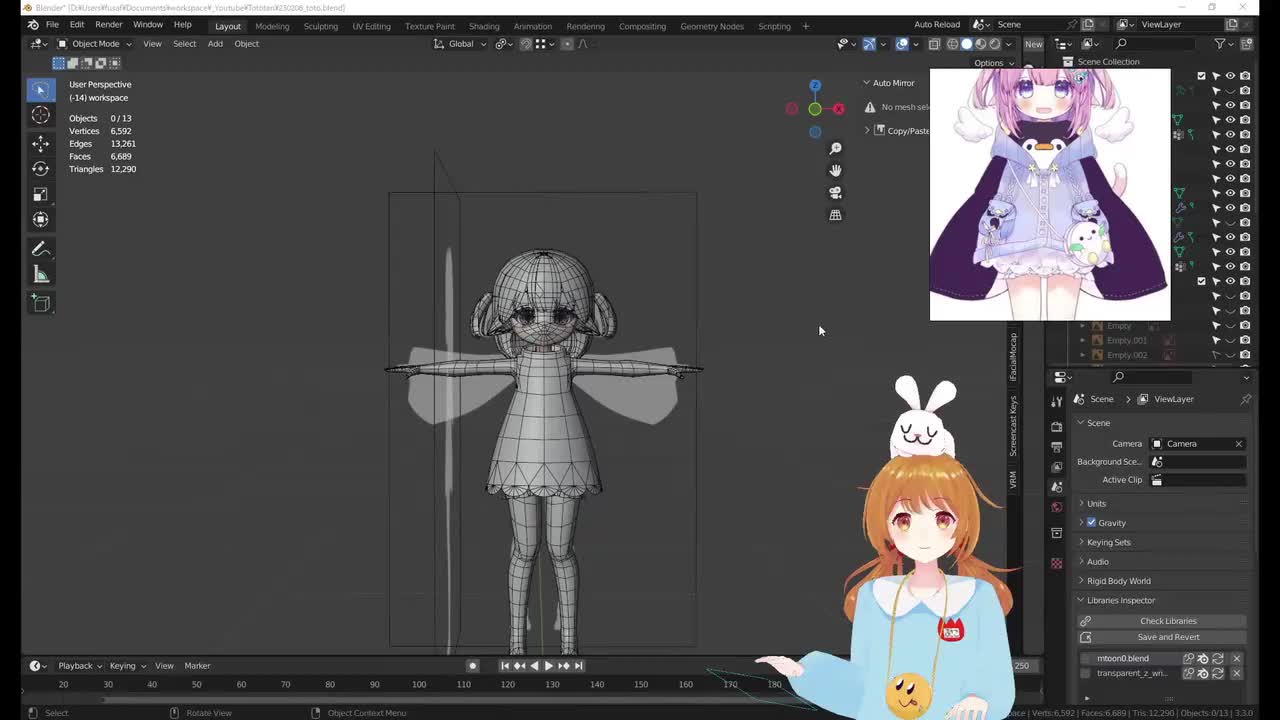Viewport: 1280px width, 720px height.
Task: Collapse the Libraries Inspector panel
Action: [x=1120, y=600]
